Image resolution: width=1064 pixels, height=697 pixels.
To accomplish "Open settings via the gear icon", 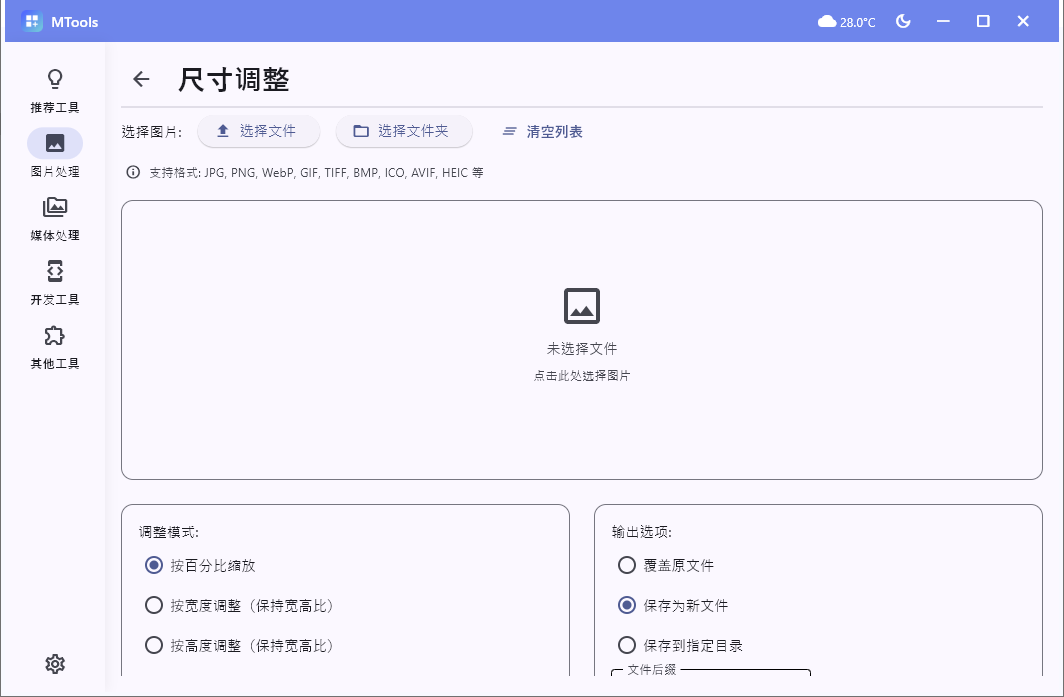I will [55, 664].
